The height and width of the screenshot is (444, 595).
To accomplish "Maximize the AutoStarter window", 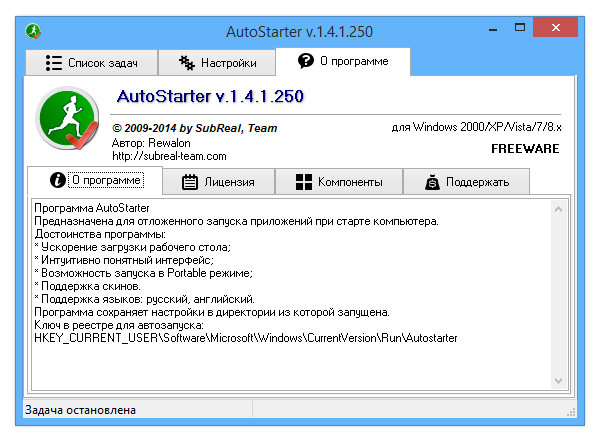I will point(520,27).
